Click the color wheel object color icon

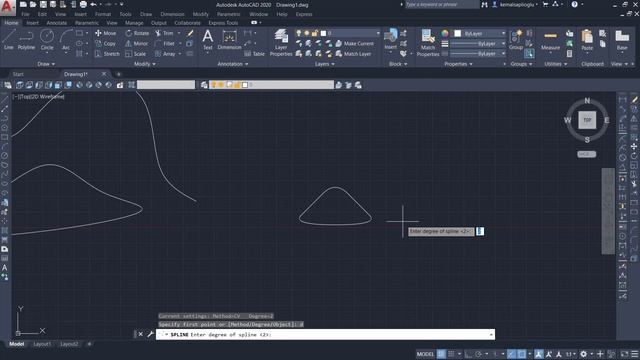444,33
